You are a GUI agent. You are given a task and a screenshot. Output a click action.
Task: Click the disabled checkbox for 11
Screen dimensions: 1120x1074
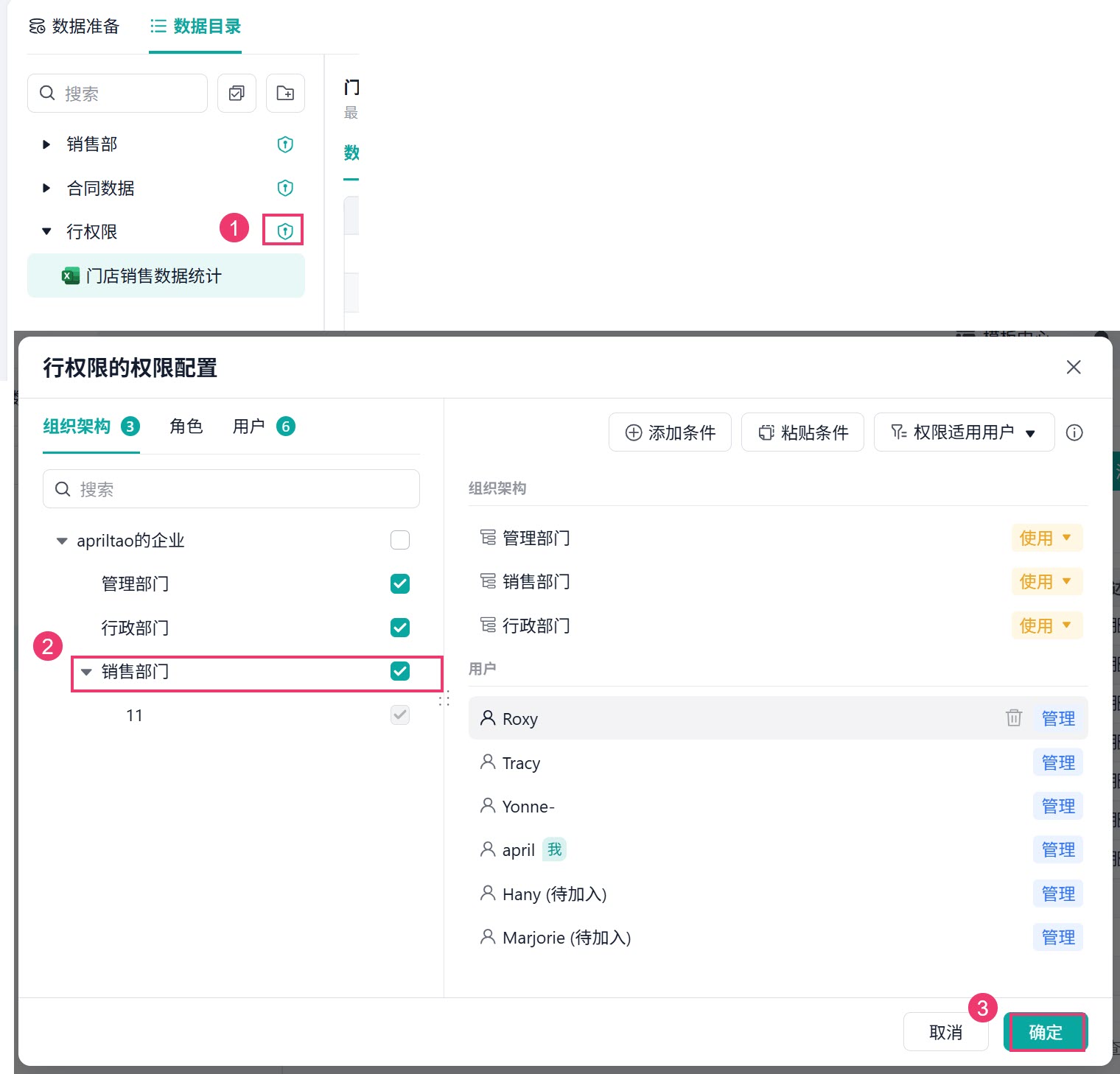click(x=400, y=715)
